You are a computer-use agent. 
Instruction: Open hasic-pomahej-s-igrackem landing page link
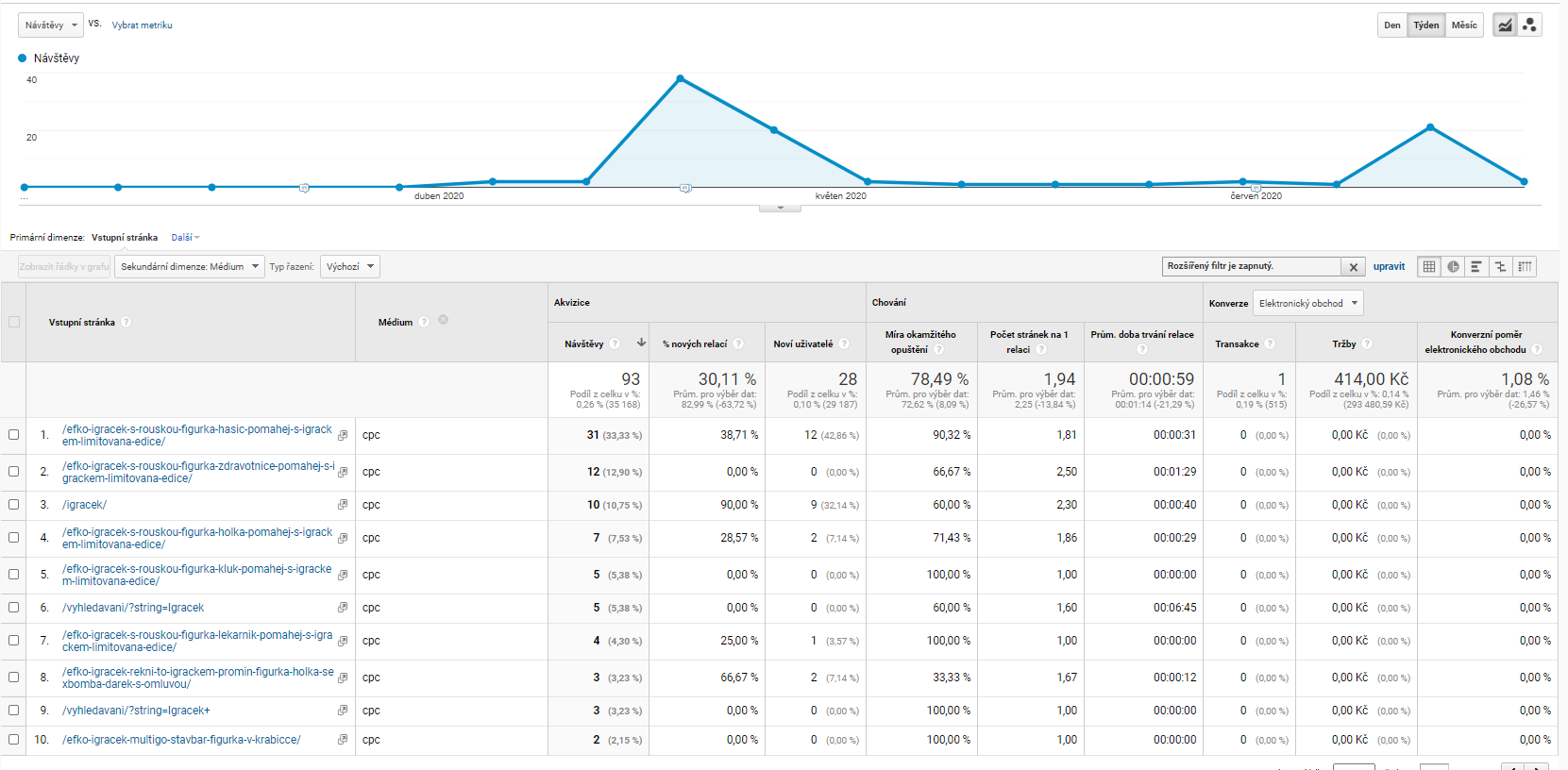tap(197, 435)
